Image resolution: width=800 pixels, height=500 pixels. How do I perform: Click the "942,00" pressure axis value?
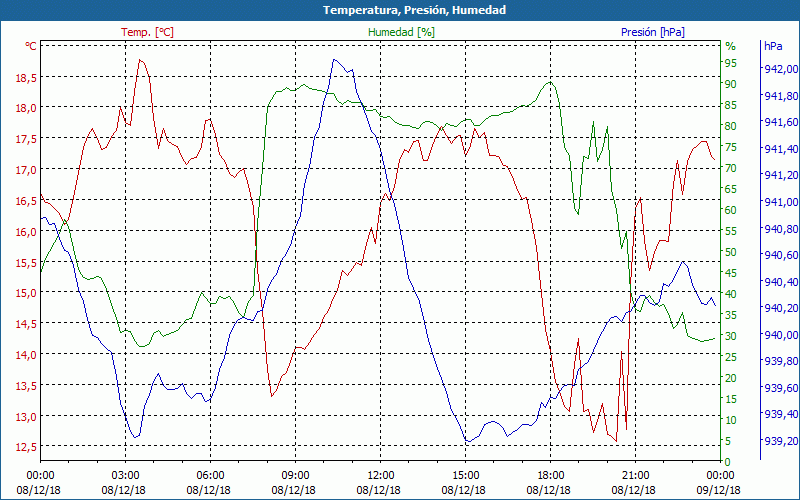pyautogui.click(x=781, y=69)
